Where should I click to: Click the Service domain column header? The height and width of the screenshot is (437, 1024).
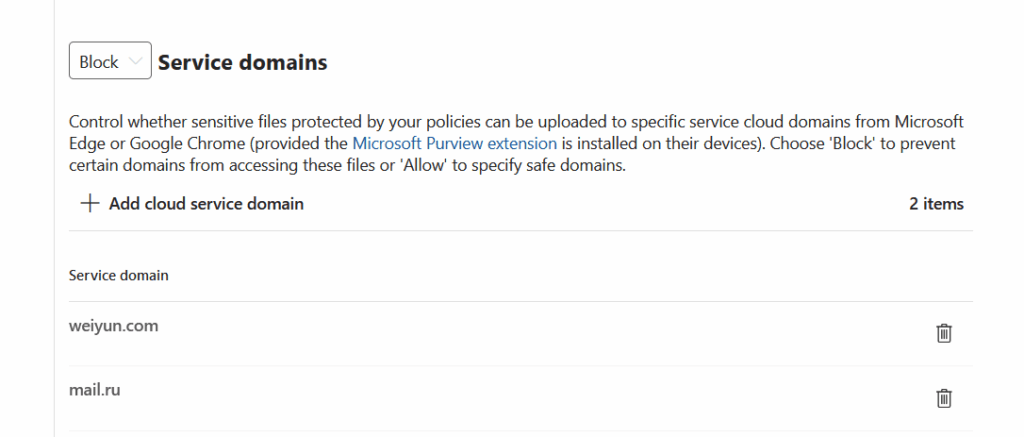click(118, 275)
